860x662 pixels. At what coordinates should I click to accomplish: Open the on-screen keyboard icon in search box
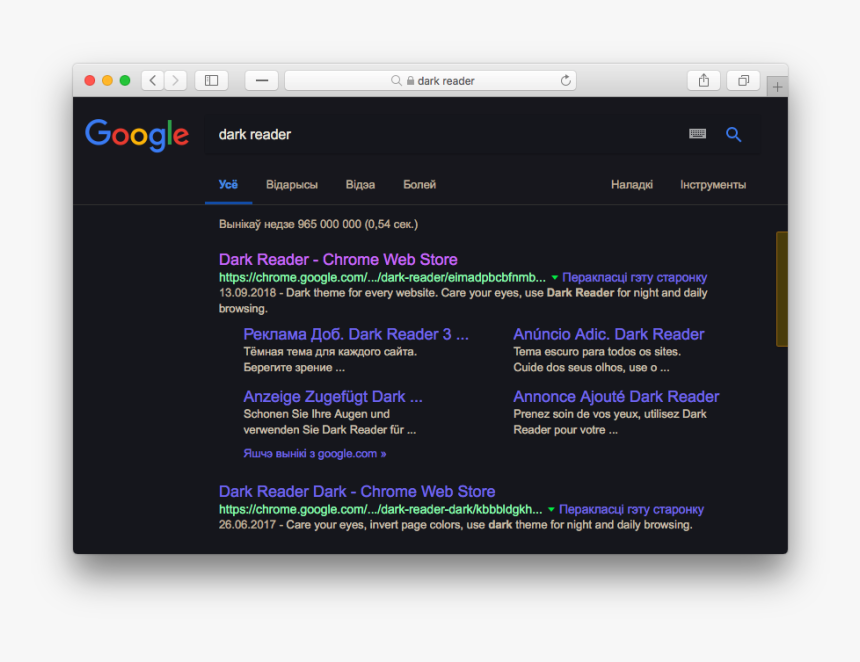coord(697,134)
